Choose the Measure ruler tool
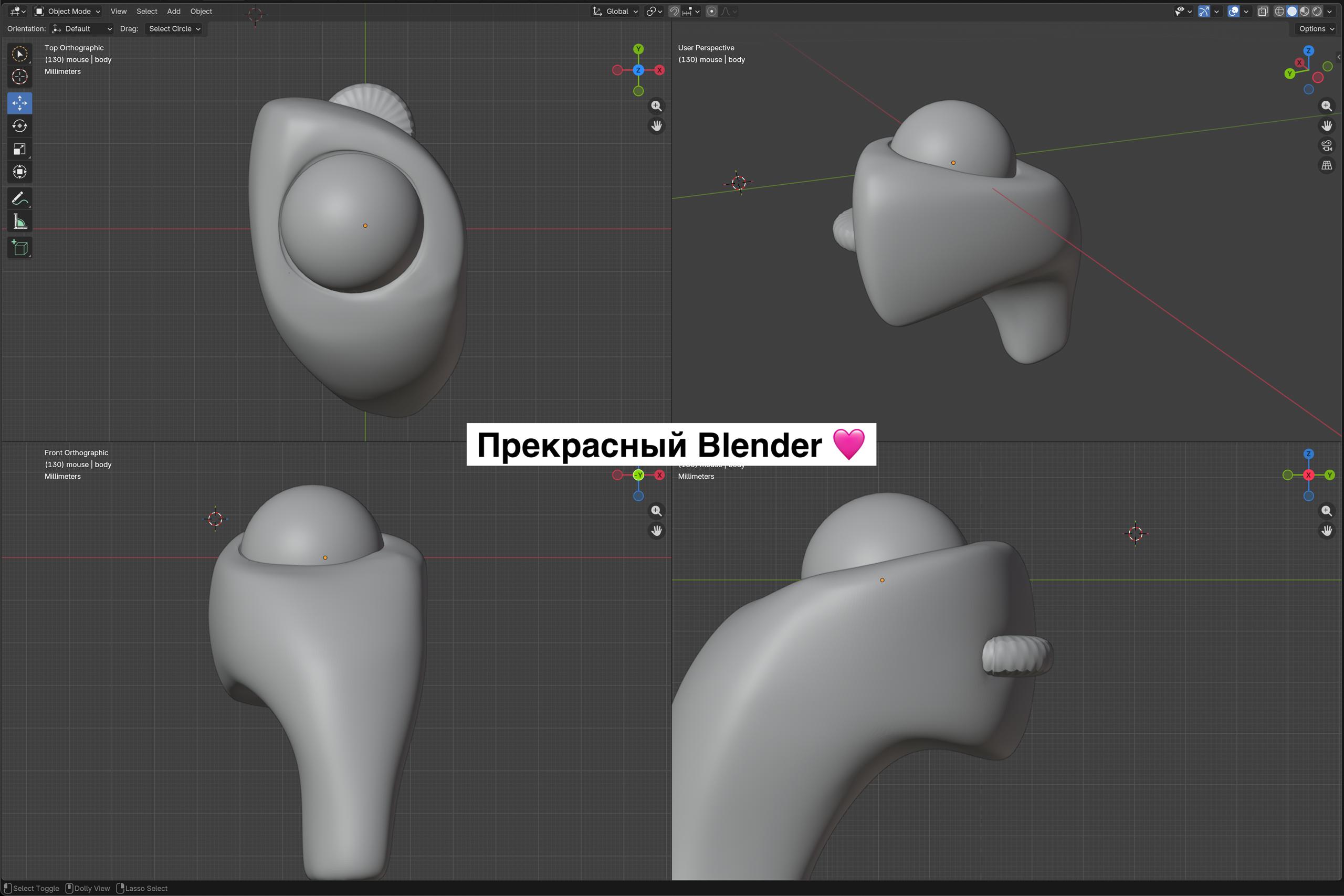Screen dimensions: 1344x896 point(19,222)
